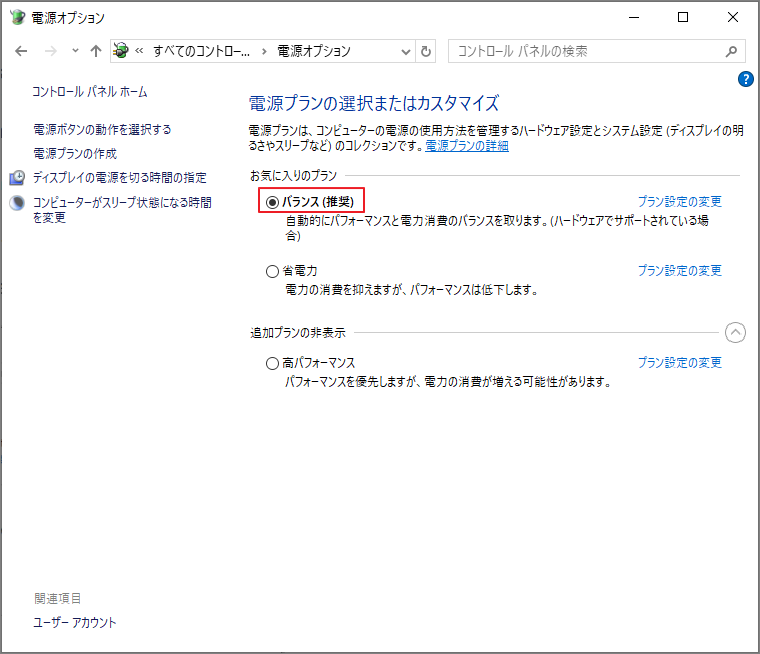The image size is (760, 654).
Task: Click the forward navigation arrow
Action: (50, 51)
